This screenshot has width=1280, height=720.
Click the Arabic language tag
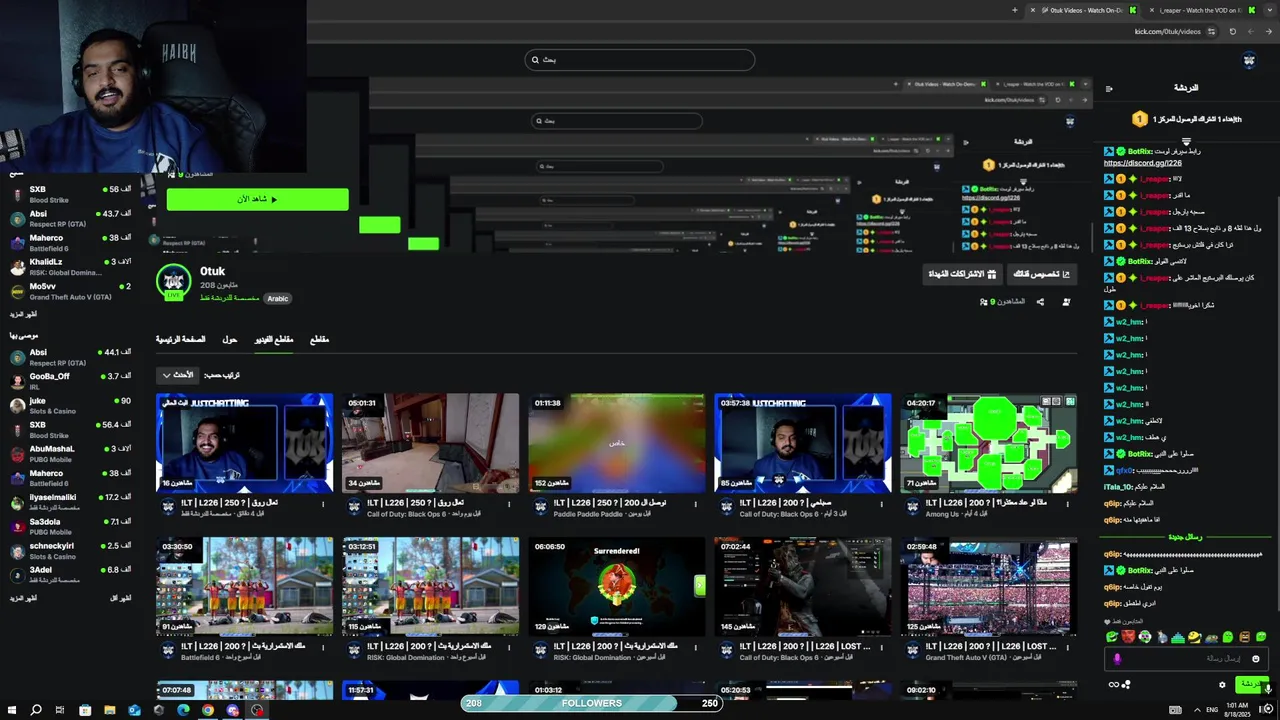[277, 298]
